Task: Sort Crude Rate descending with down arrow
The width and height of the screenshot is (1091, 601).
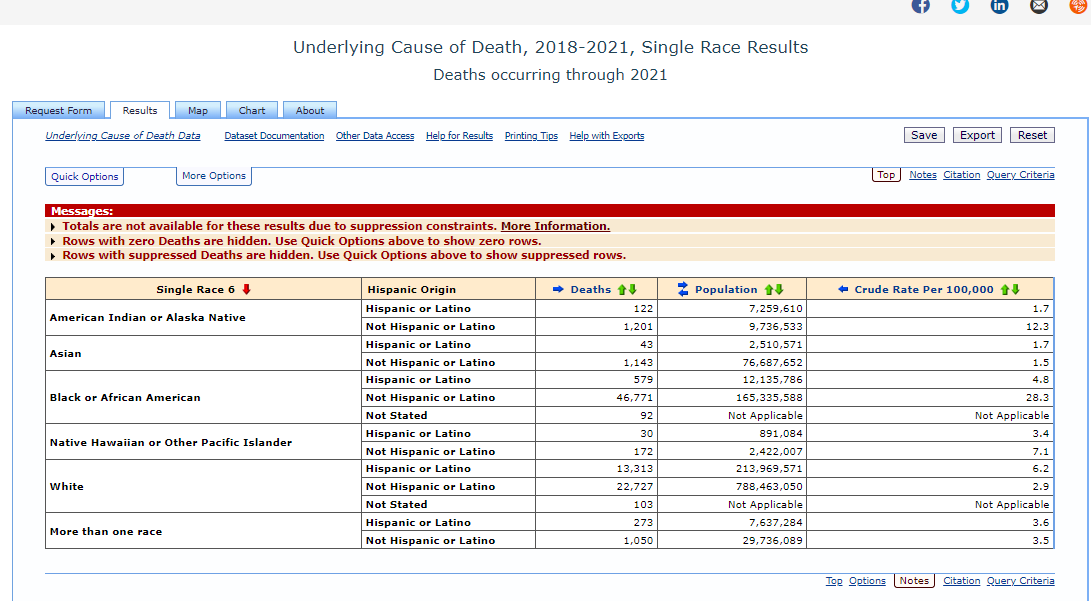Action: (x=1016, y=289)
